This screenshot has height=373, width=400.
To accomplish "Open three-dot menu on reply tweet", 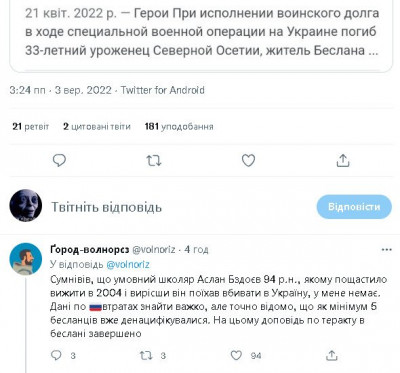I will [x=386, y=250].
